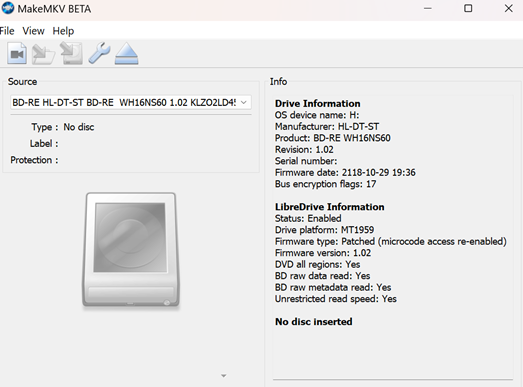Click 'Unrestricted read speed: Yes' line

(x=336, y=299)
